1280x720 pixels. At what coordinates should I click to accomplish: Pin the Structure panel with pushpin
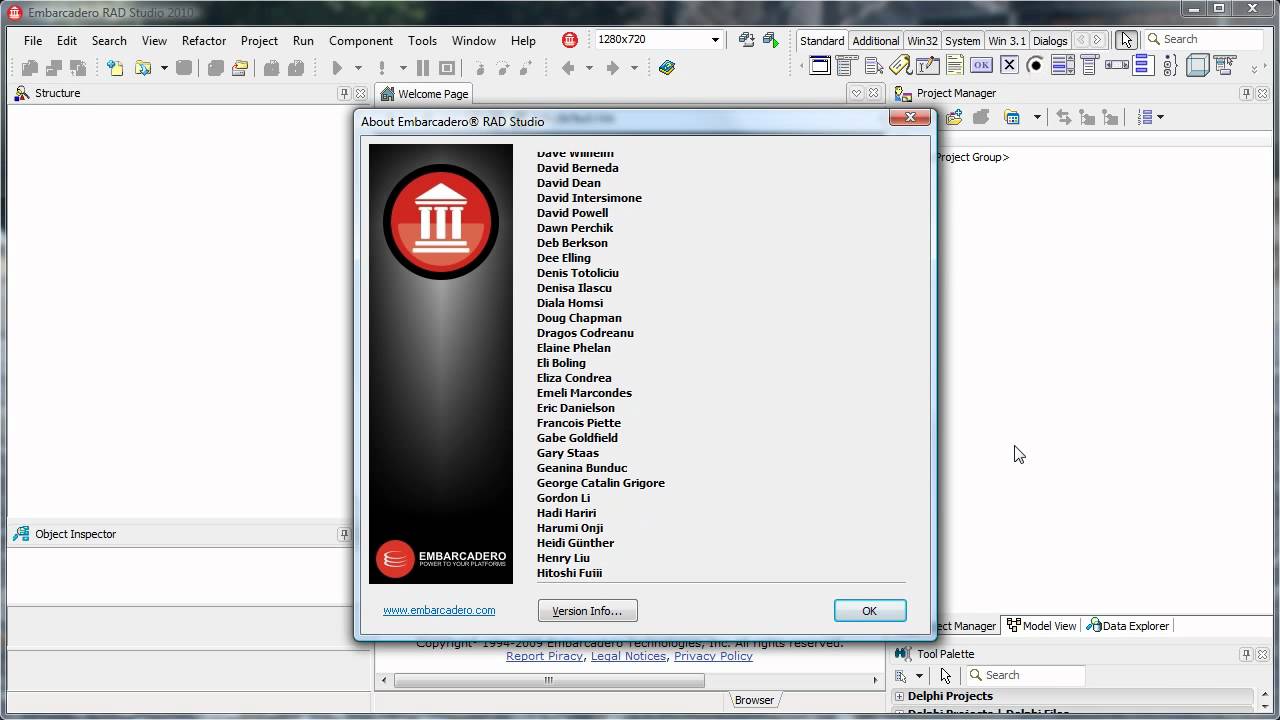click(344, 93)
